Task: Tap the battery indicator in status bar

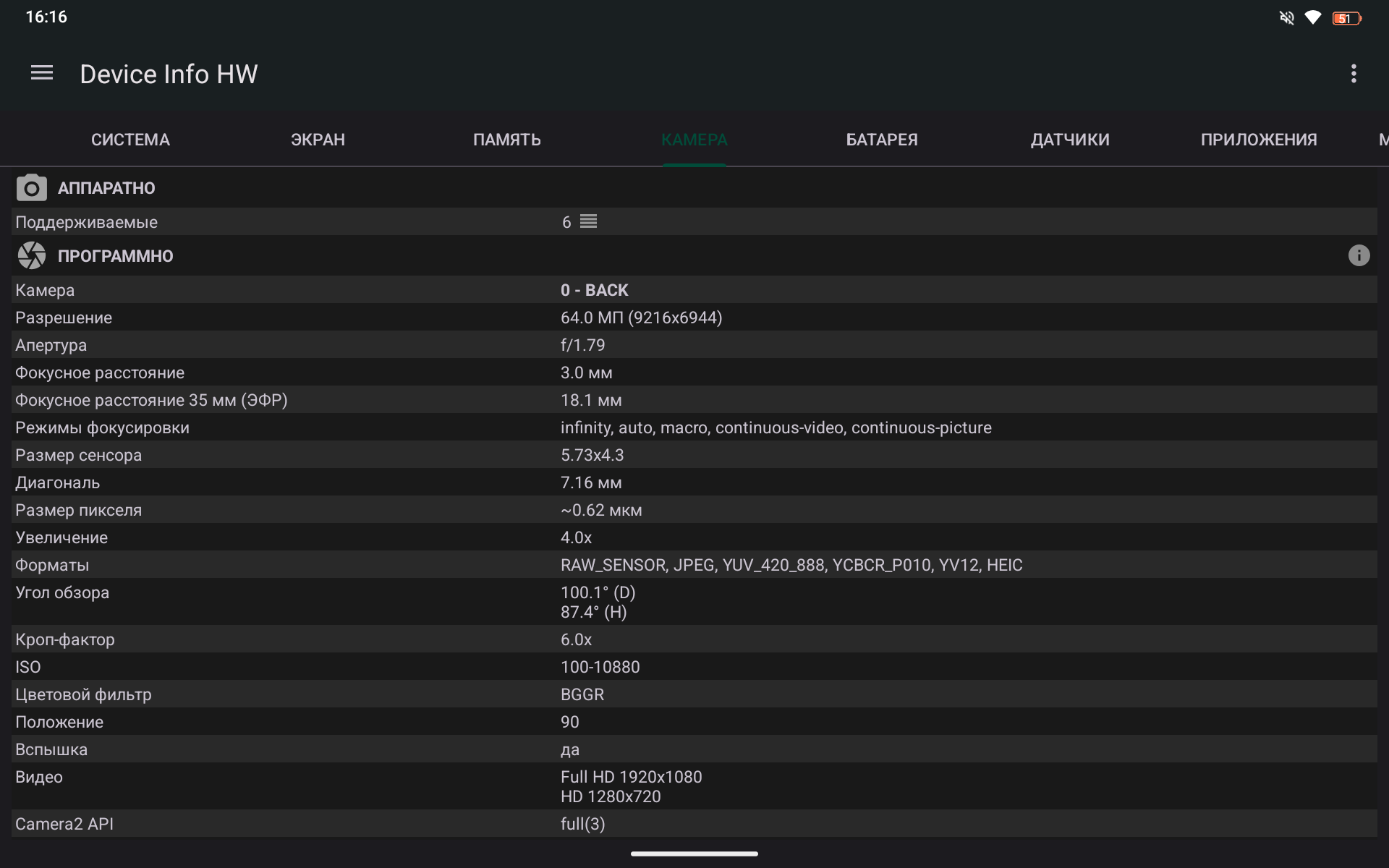Action: tap(1346, 17)
